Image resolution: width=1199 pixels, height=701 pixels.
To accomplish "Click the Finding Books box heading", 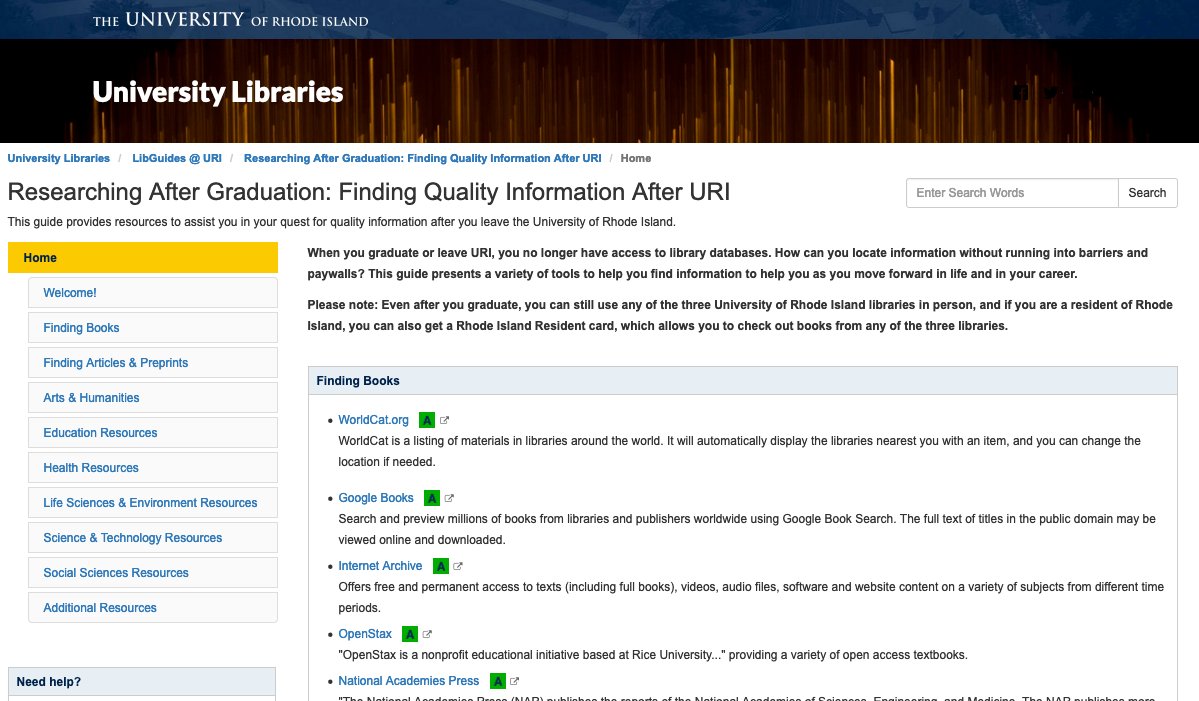I will tap(358, 381).
